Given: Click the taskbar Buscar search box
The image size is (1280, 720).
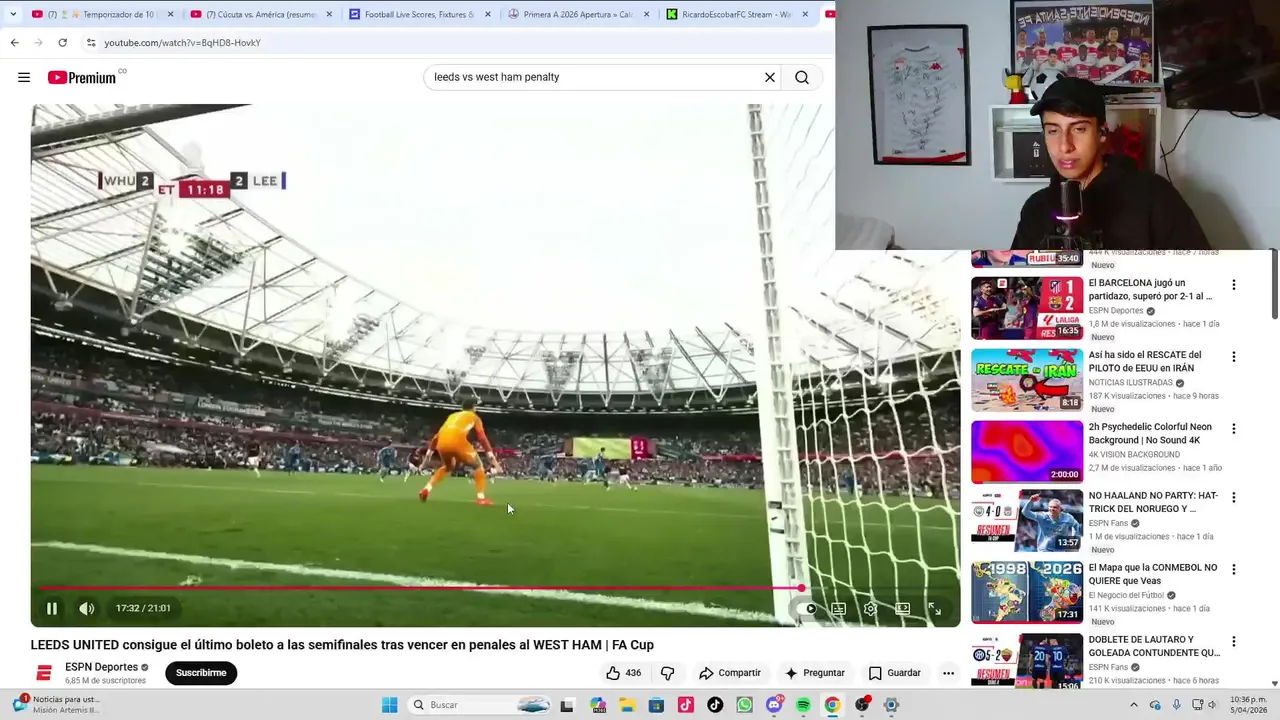Looking at the screenshot, I should click(481, 705).
